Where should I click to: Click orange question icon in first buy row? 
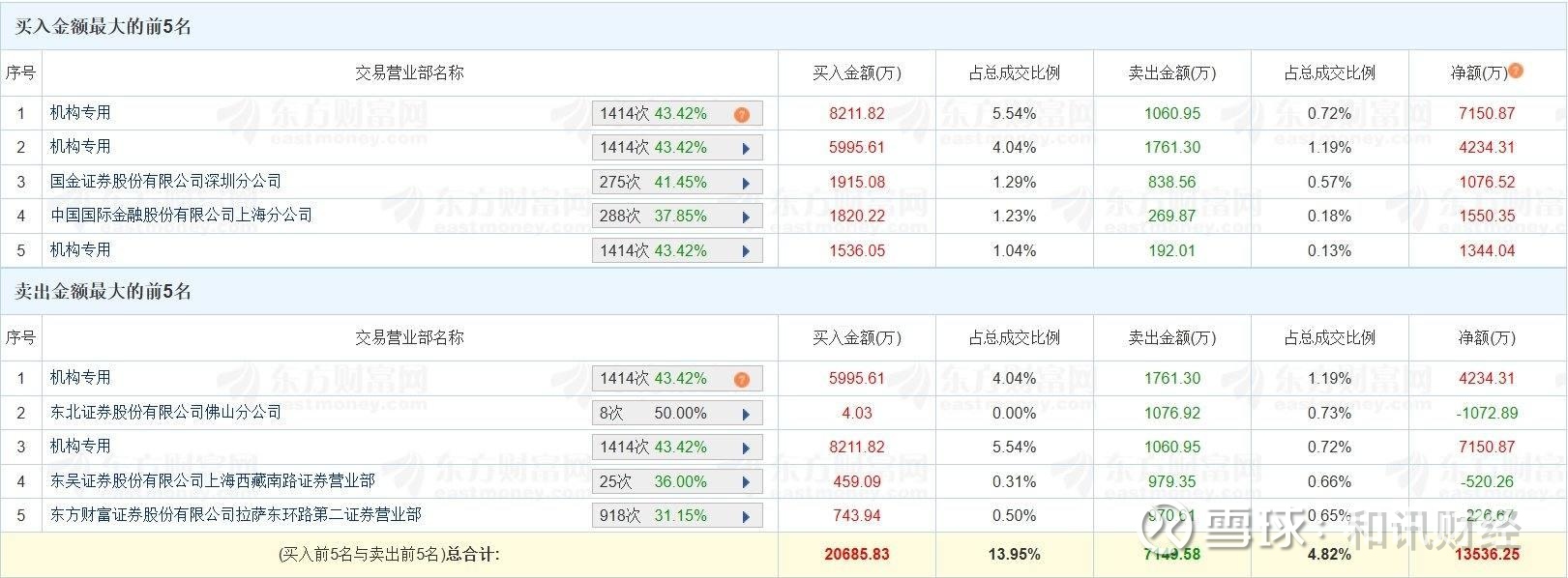pos(742,114)
